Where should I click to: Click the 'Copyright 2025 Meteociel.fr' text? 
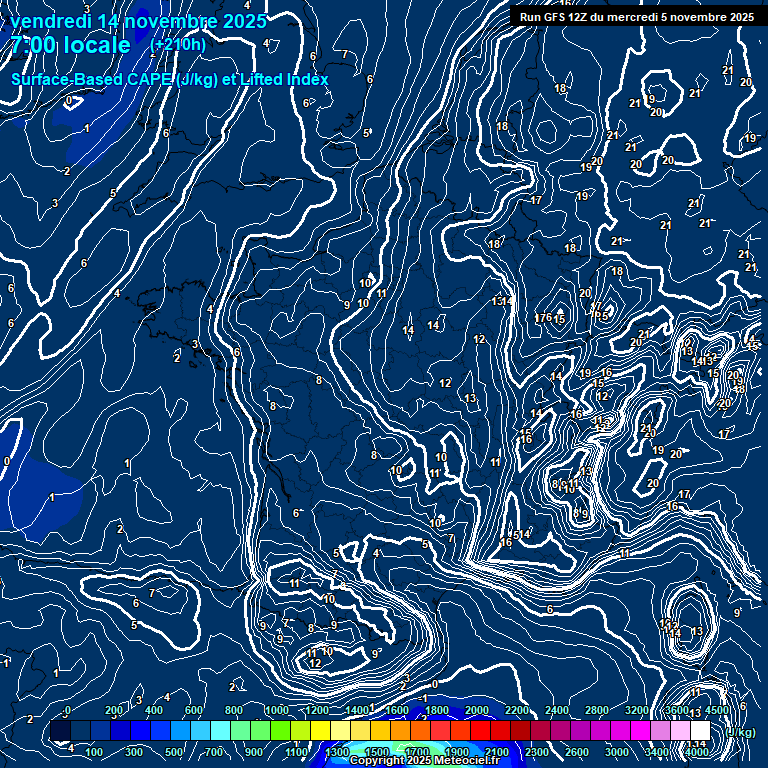(425, 760)
